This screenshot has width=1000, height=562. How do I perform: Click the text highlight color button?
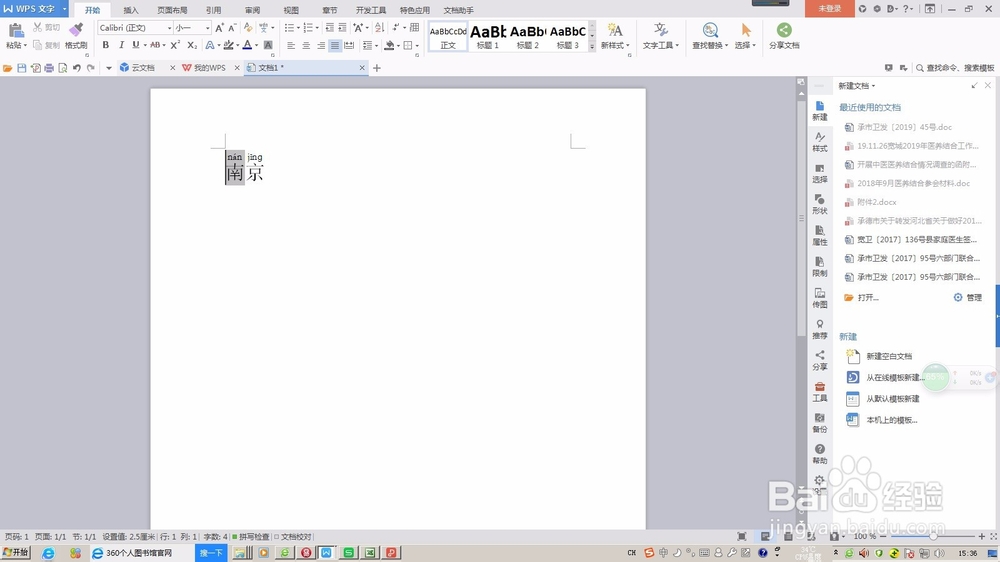pos(228,45)
